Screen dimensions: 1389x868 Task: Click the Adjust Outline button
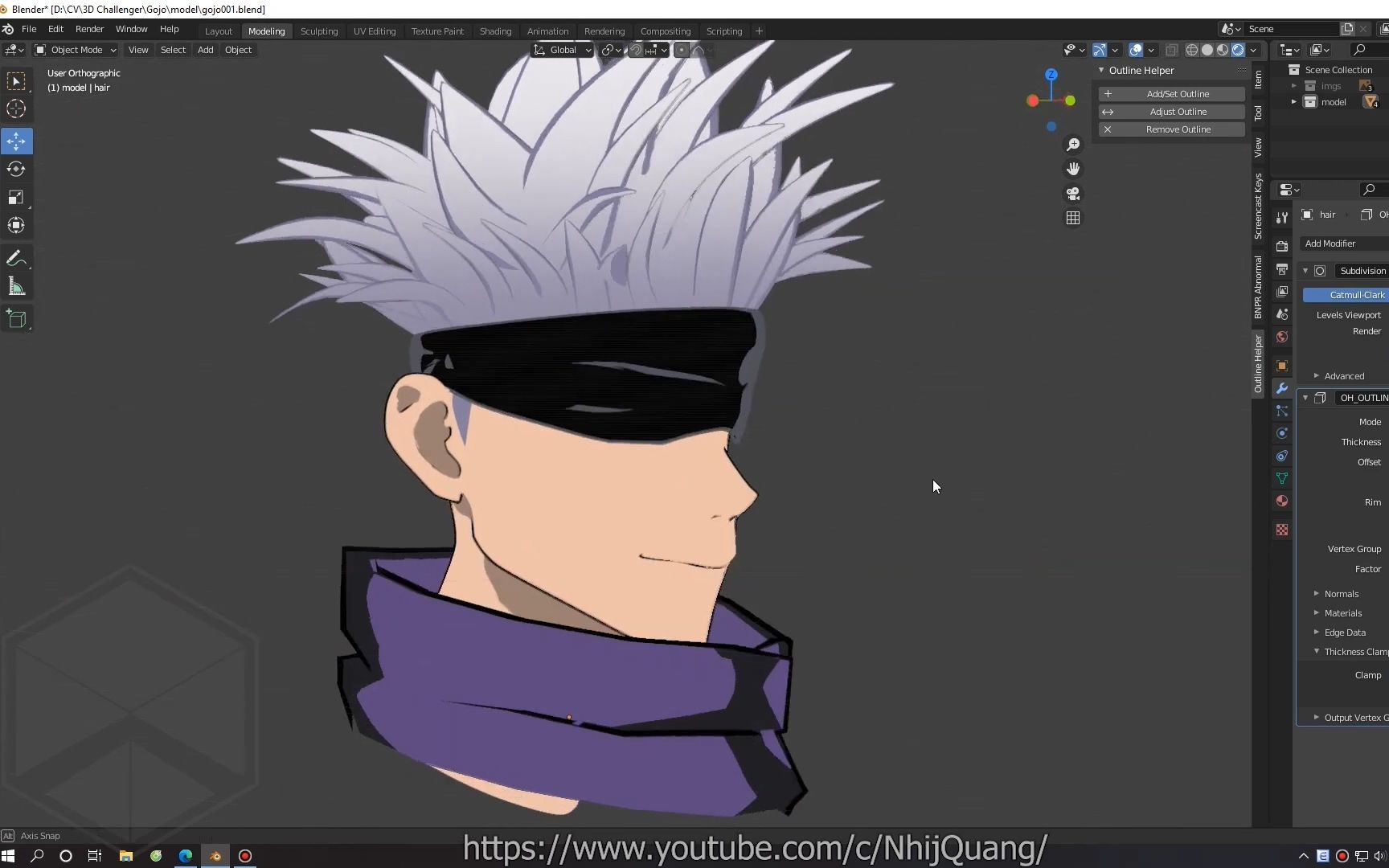tap(1171, 112)
